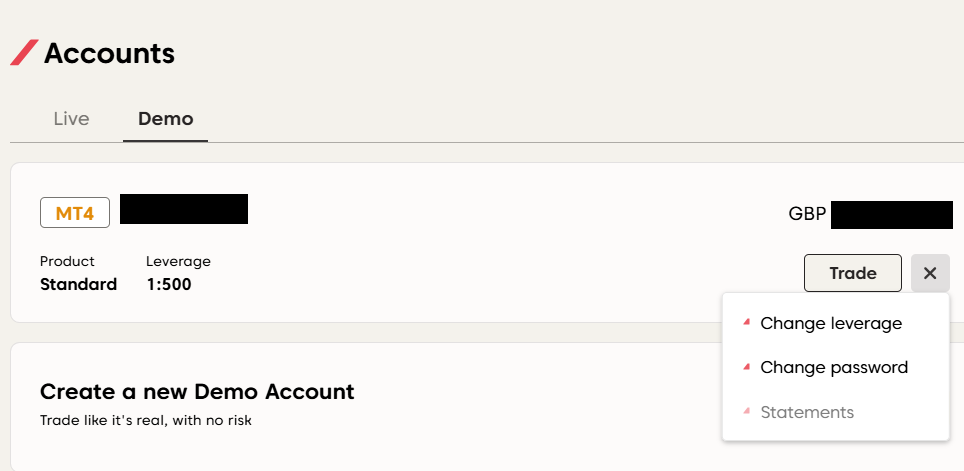Close the account options menu with X
Viewport: 964px width, 471px height.
[x=930, y=273]
